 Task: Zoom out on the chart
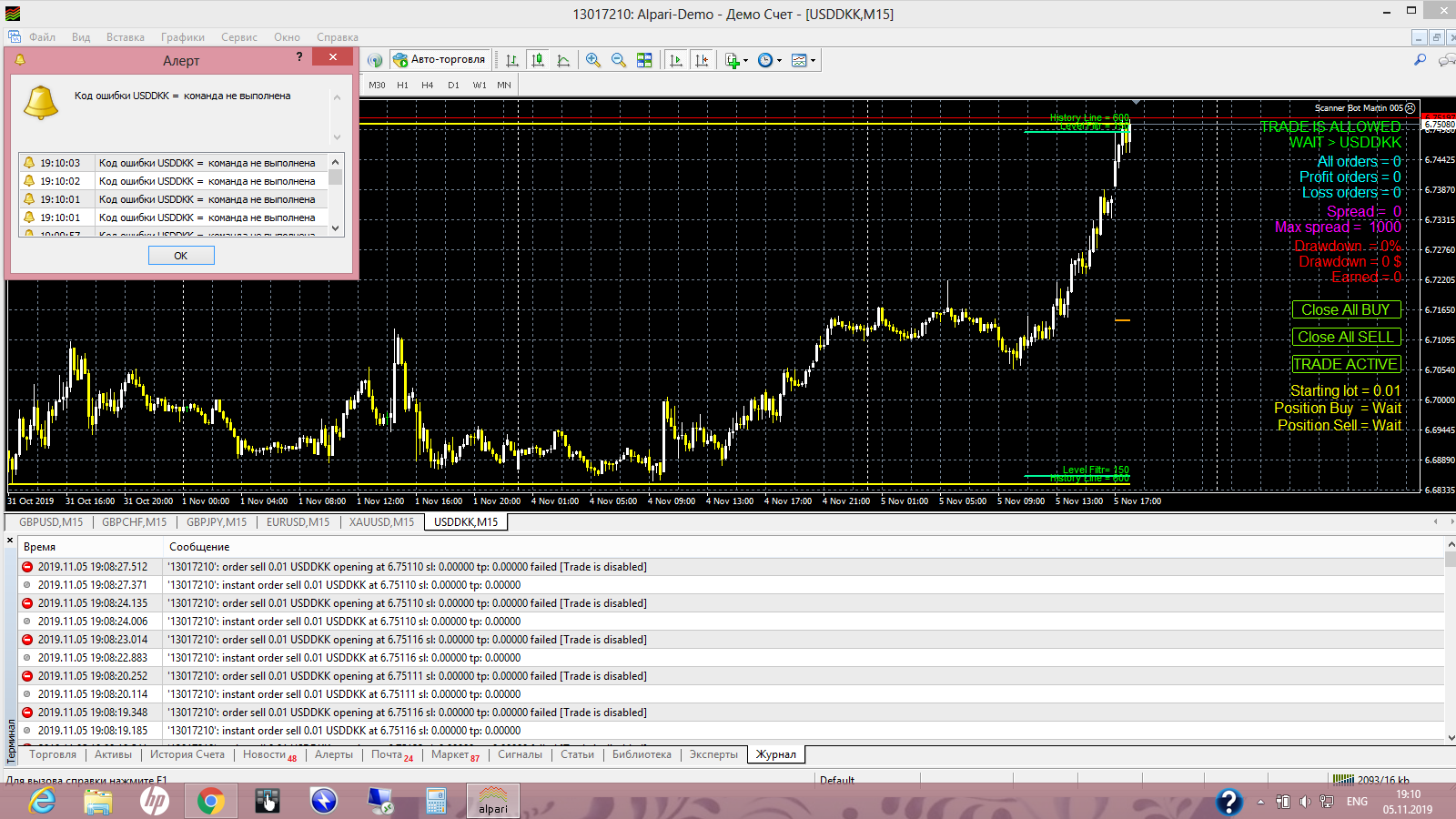point(619,60)
